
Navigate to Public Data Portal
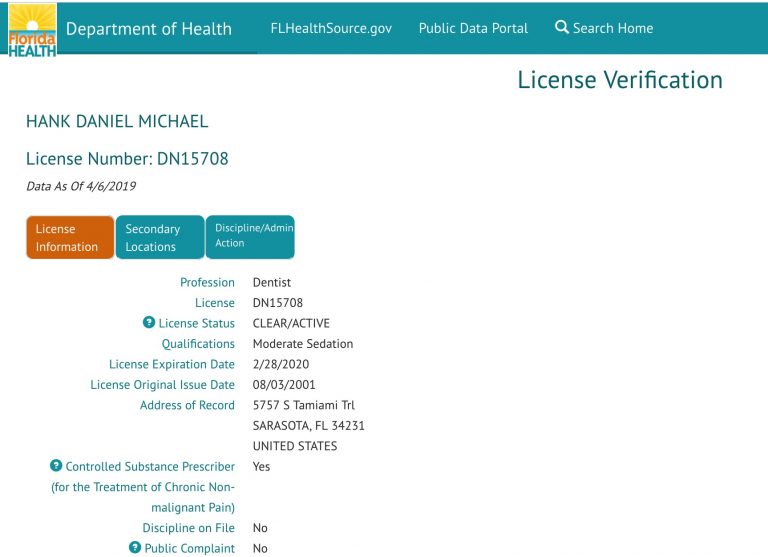[473, 28]
